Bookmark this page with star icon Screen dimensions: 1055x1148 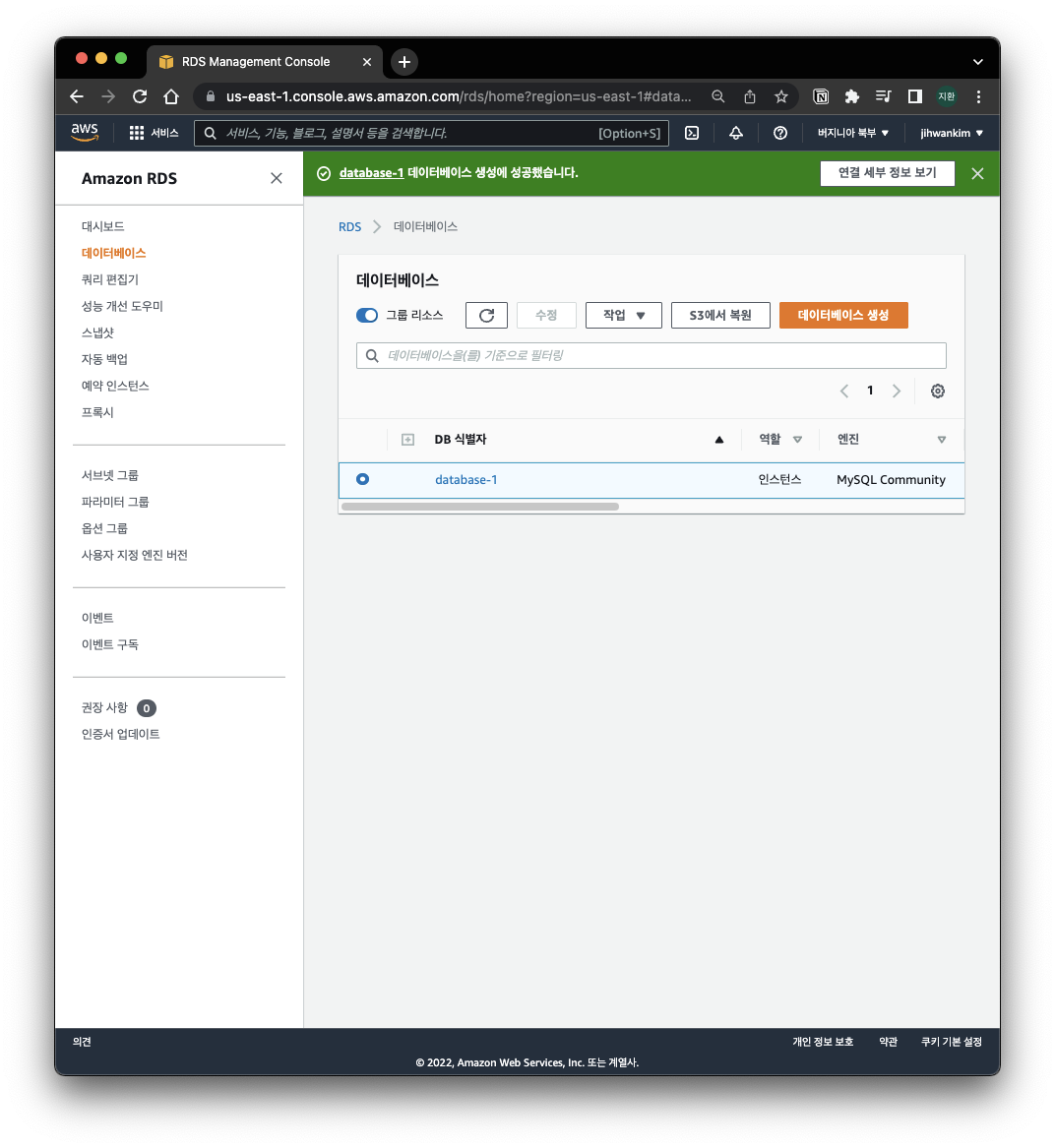[x=781, y=96]
